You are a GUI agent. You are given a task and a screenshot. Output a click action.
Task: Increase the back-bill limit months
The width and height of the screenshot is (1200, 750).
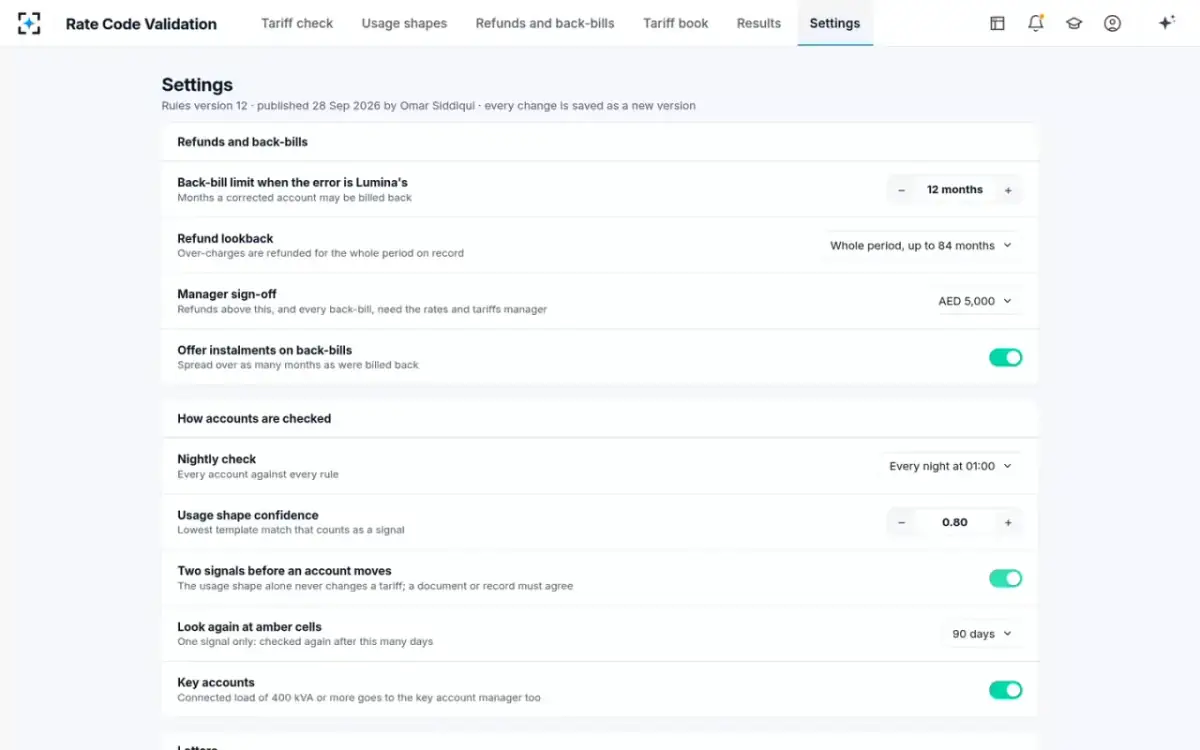[x=1008, y=190]
